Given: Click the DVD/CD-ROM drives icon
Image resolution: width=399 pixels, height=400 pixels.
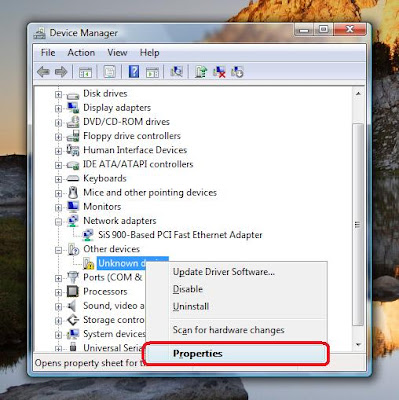Looking at the screenshot, I should tap(73, 122).
